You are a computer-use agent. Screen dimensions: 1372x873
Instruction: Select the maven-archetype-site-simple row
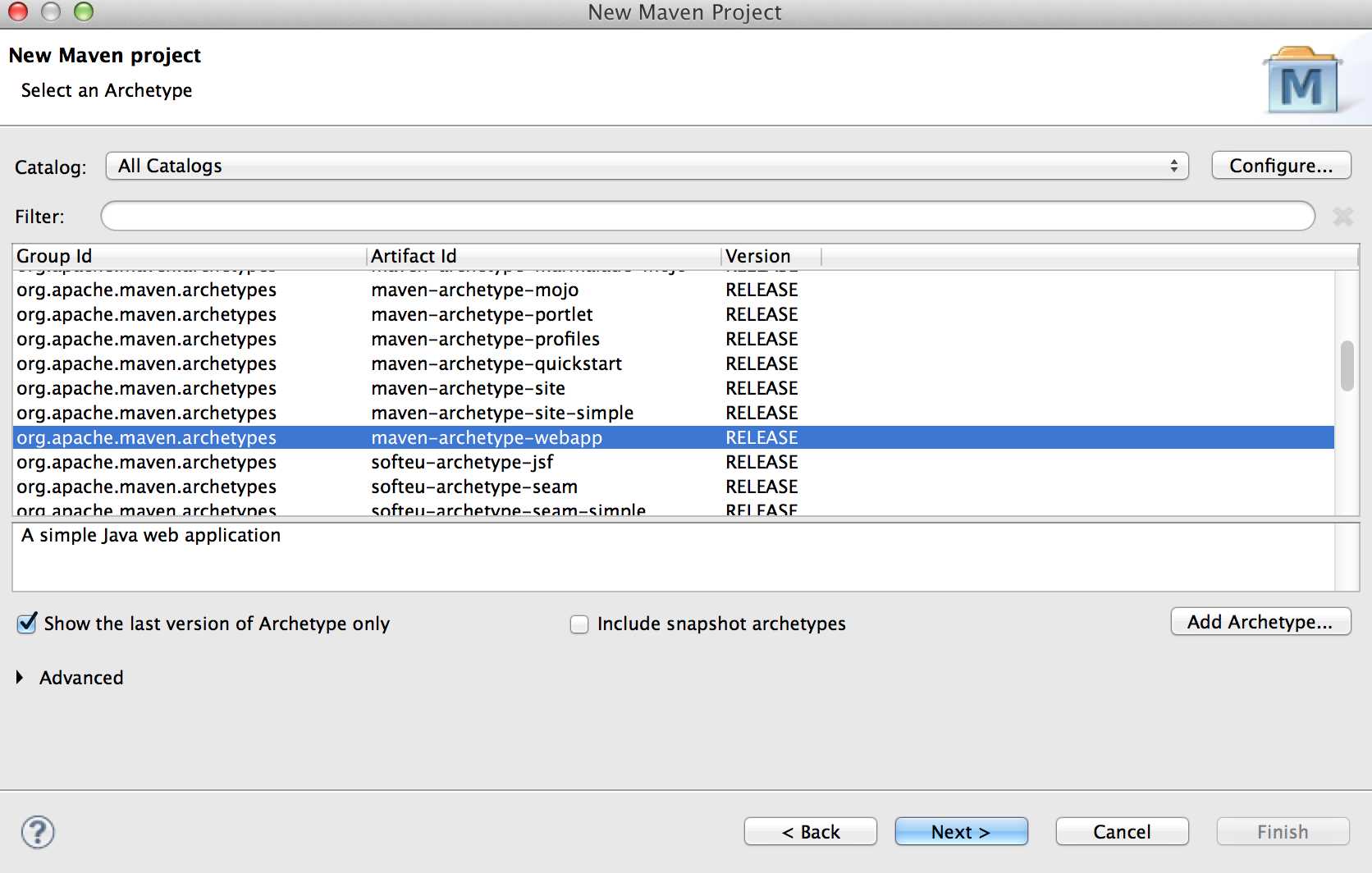(674, 413)
